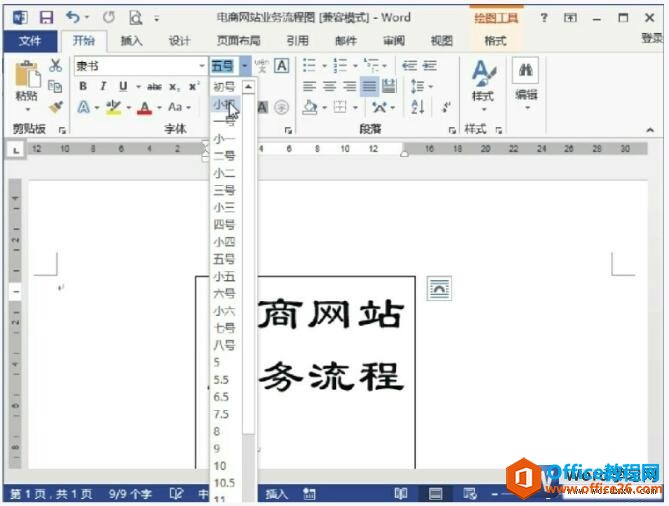This screenshot has height=506, width=669.
Task: Align text left
Action: pos(309,87)
